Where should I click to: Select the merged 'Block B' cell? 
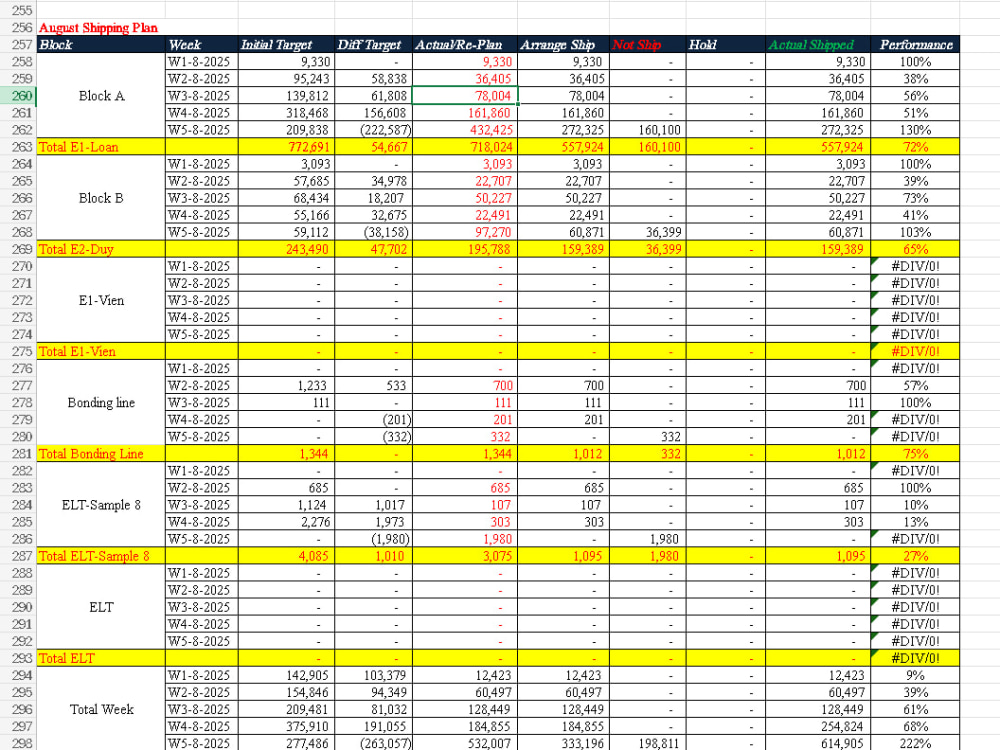click(101, 198)
